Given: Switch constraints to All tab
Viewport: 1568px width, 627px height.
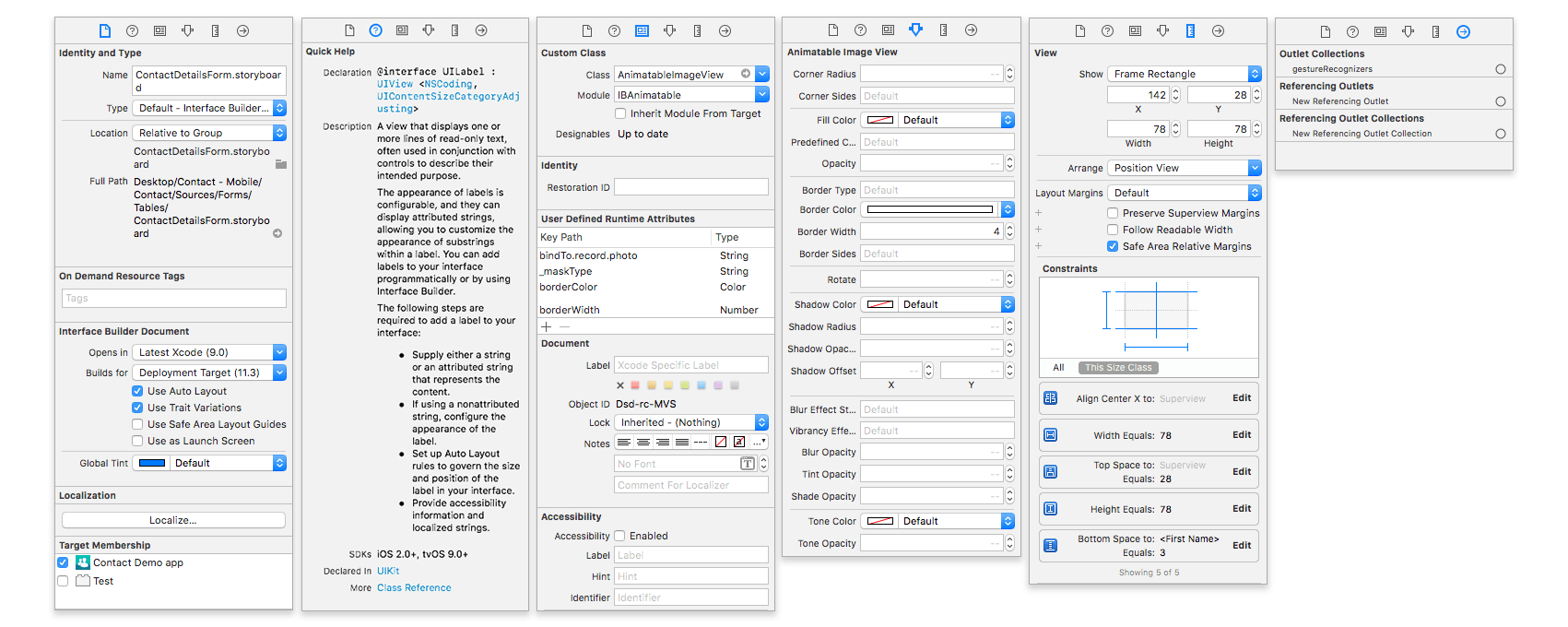Looking at the screenshot, I should coord(1058,368).
